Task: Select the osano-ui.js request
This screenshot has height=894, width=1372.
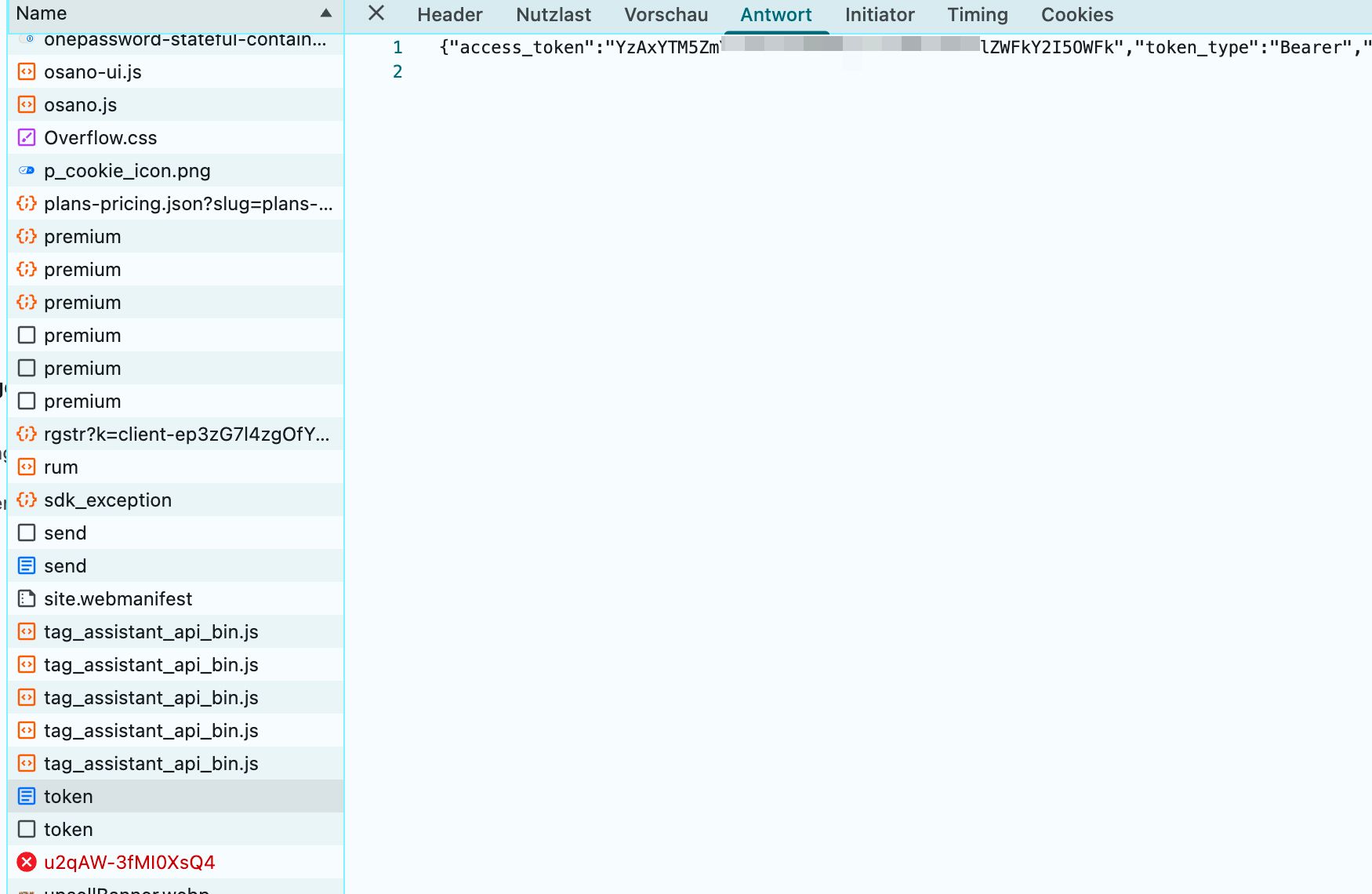Action: pos(176,72)
